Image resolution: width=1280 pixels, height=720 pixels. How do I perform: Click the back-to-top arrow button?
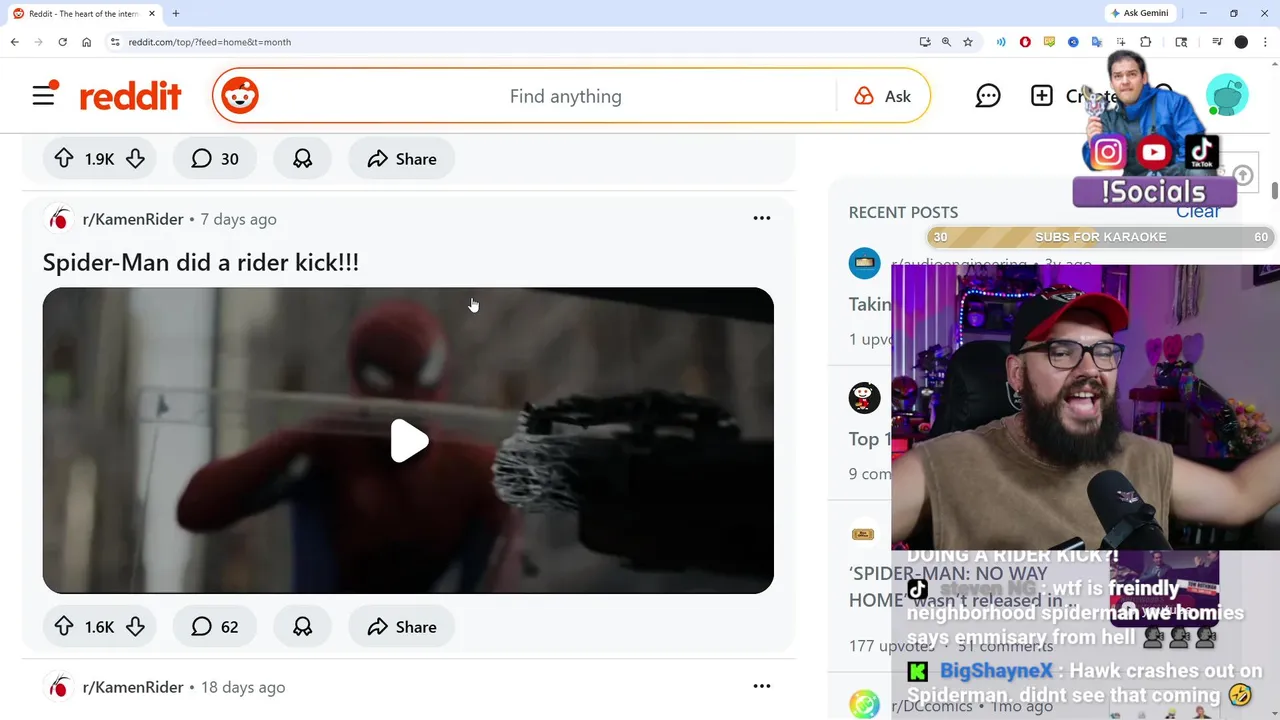1243,176
